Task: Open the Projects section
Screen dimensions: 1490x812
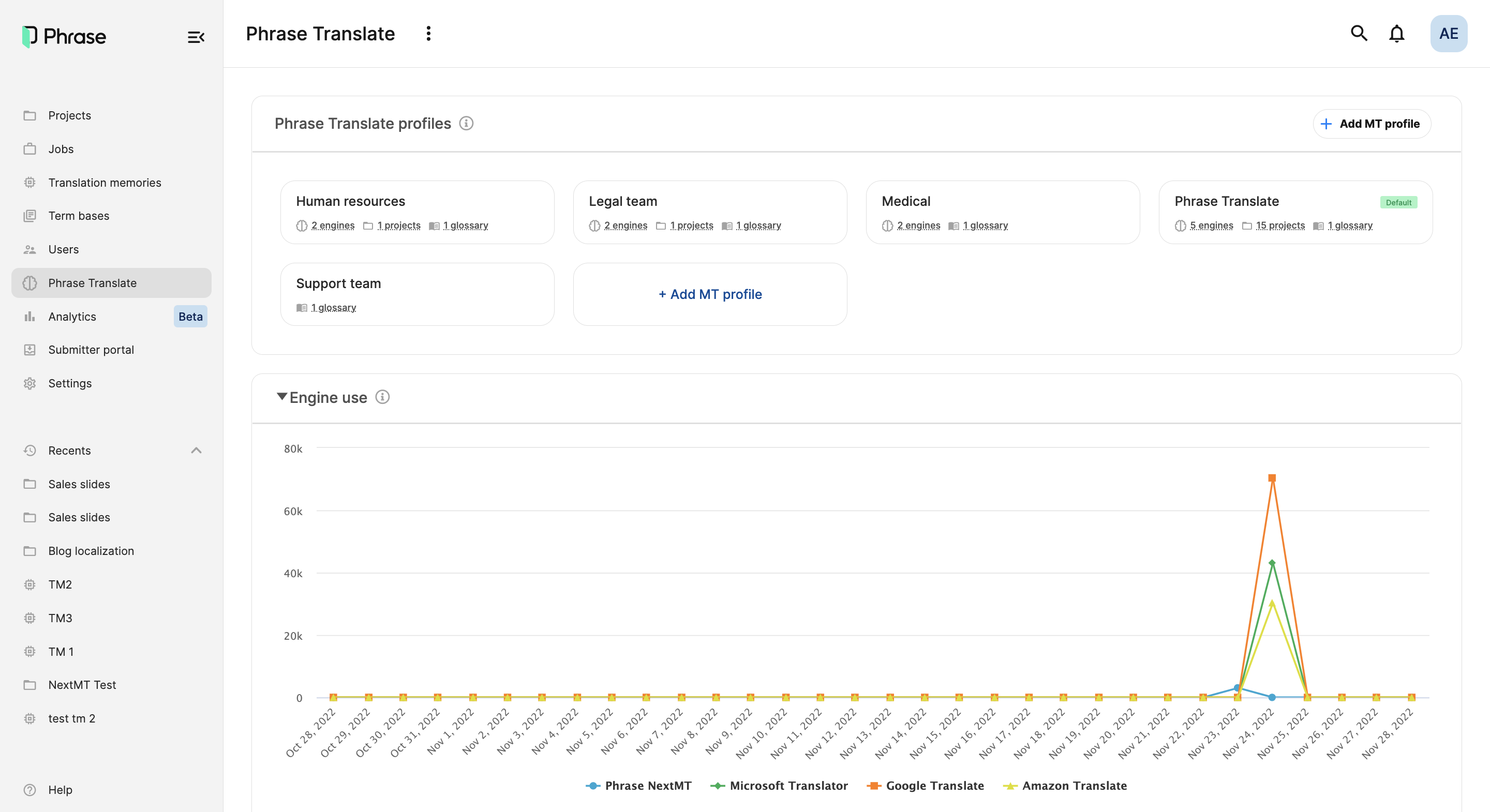Action: [69, 114]
